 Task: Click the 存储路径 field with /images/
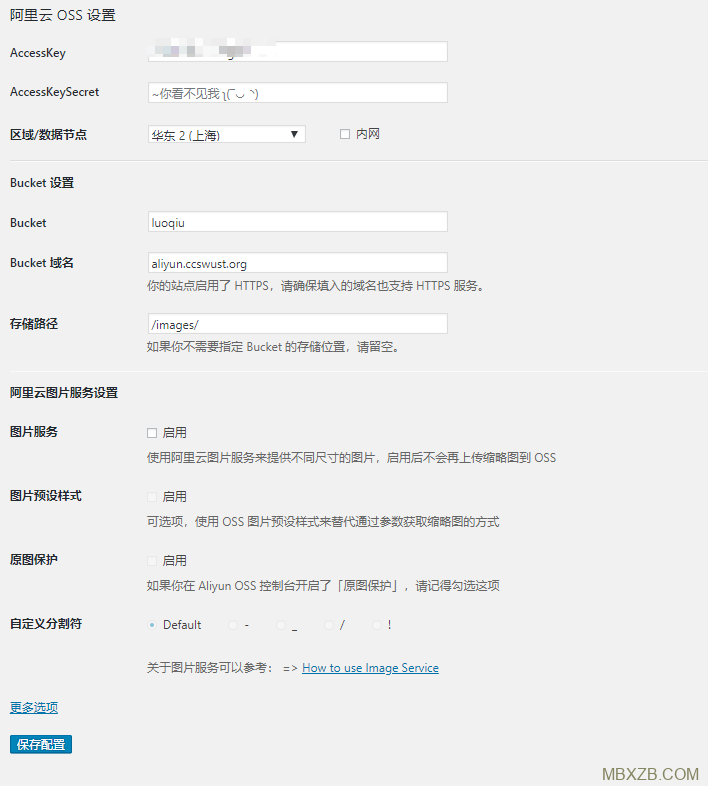point(297,324)
